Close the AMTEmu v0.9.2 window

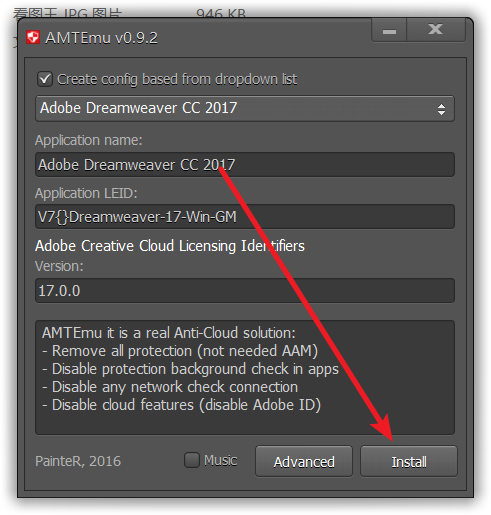tap(436, 30)
